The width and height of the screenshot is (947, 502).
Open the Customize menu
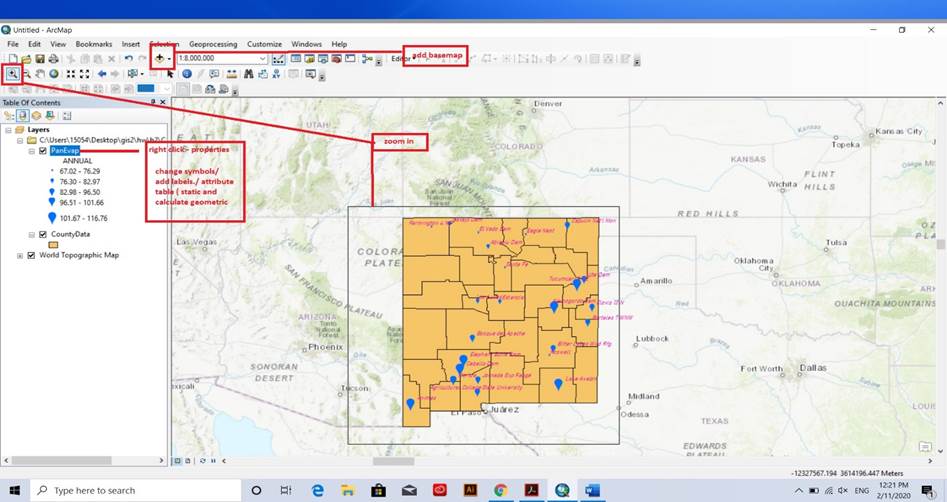coord(264,44)
